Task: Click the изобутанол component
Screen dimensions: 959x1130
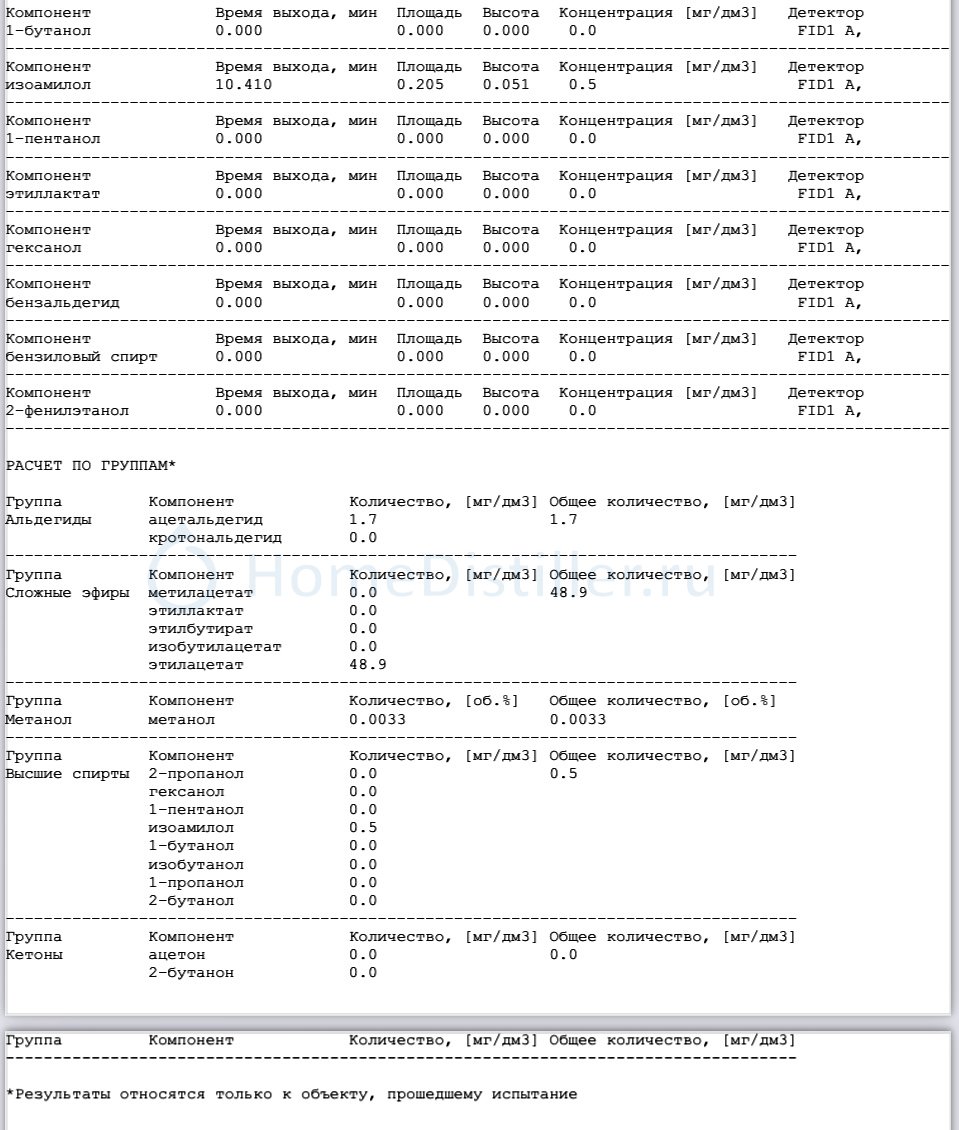Action: pos(196,865)
